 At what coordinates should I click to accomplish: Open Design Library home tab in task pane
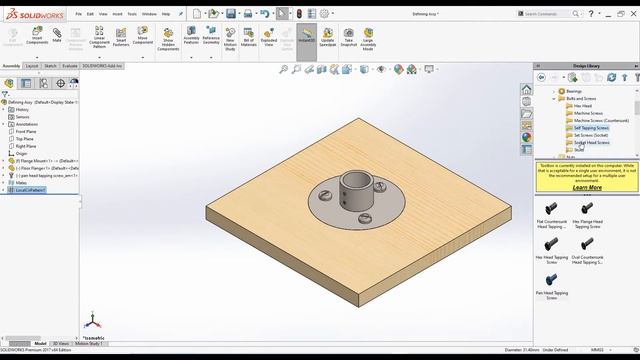click(x=527, y=89)
